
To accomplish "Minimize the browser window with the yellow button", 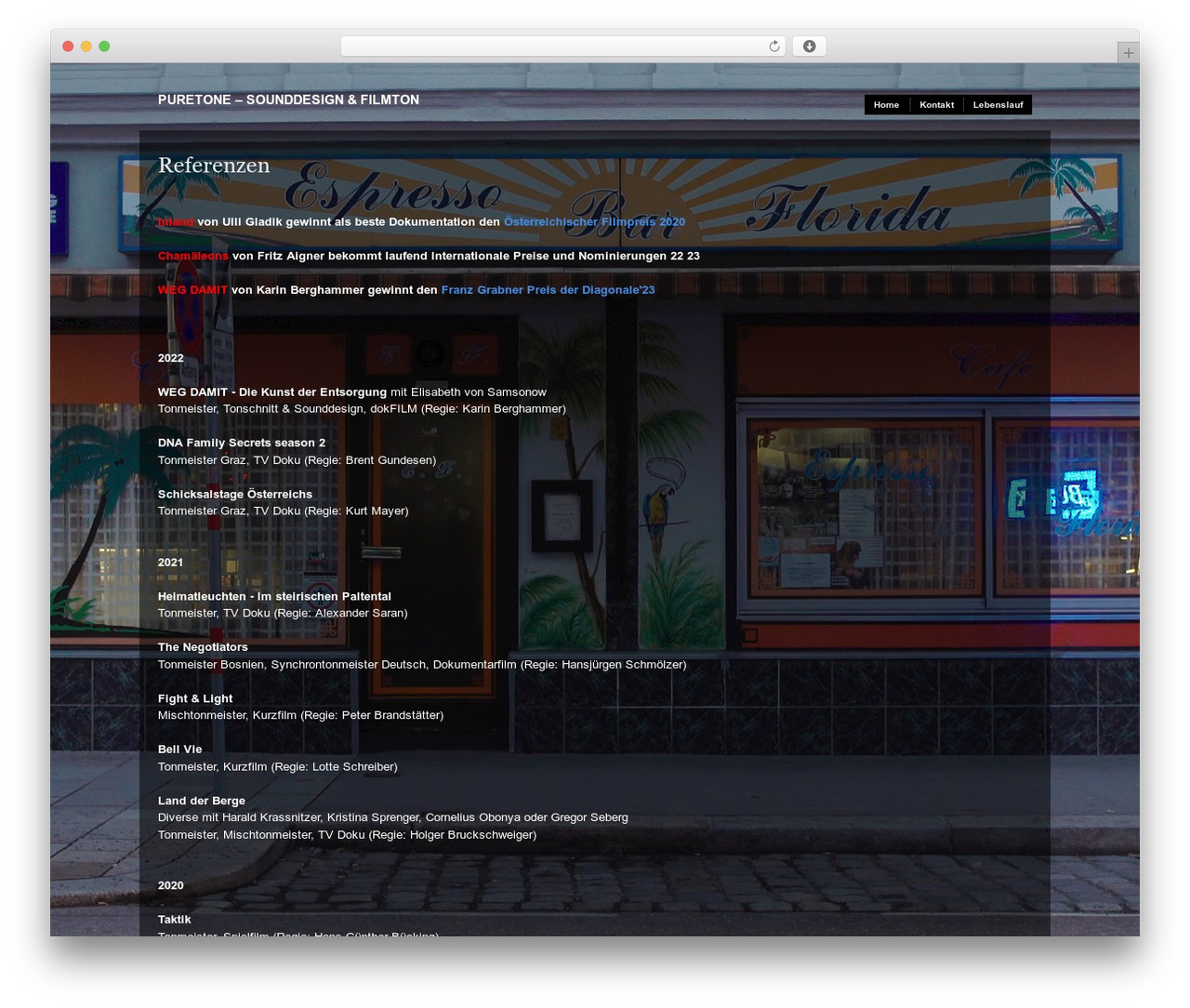I will pyautogui.click(x=86, y=46).
